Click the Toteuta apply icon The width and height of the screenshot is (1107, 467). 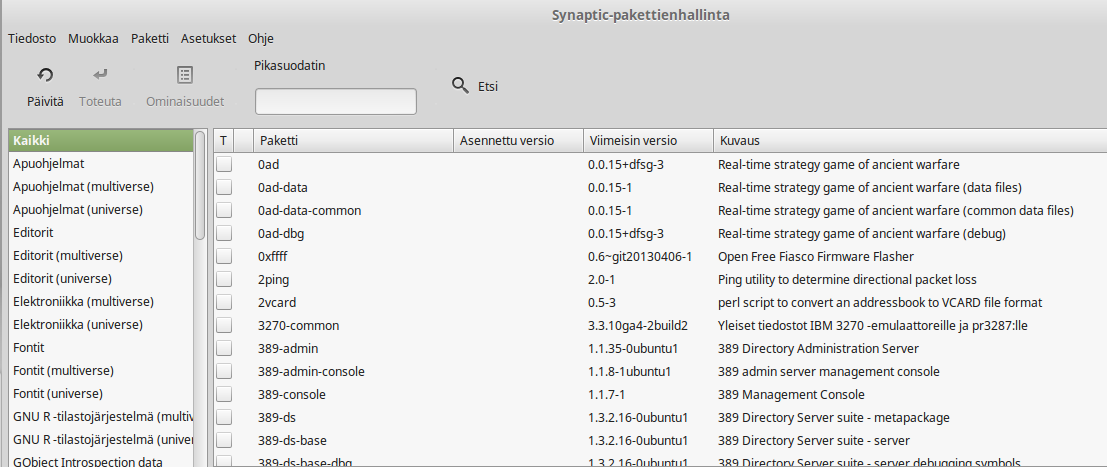click(100, 75)
